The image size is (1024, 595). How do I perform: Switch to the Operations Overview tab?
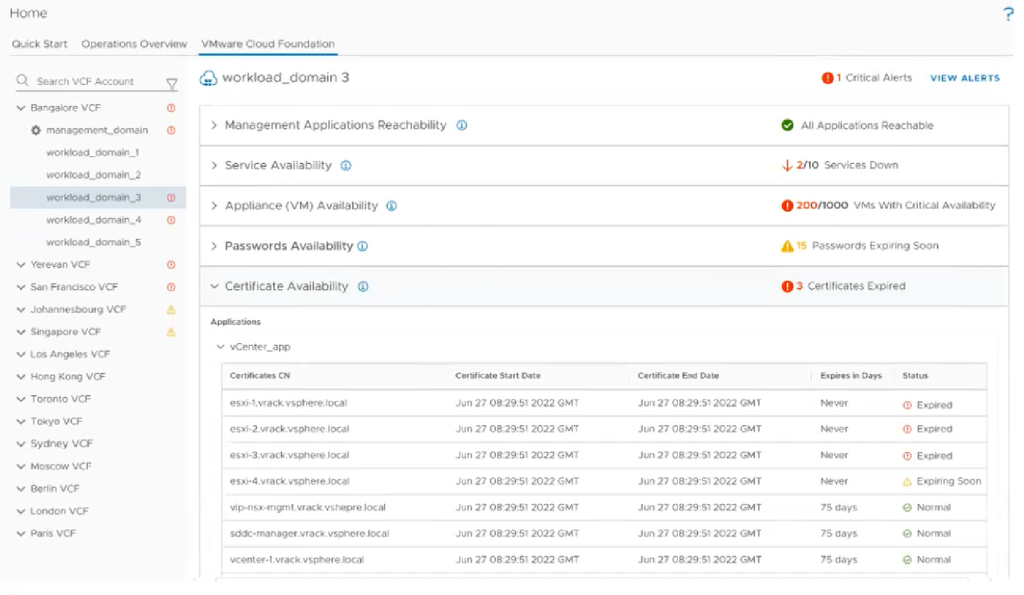click(134, 44)
